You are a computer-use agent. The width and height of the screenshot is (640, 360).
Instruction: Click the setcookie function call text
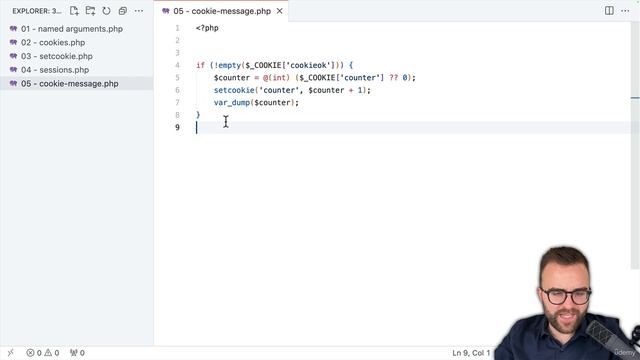234,90
